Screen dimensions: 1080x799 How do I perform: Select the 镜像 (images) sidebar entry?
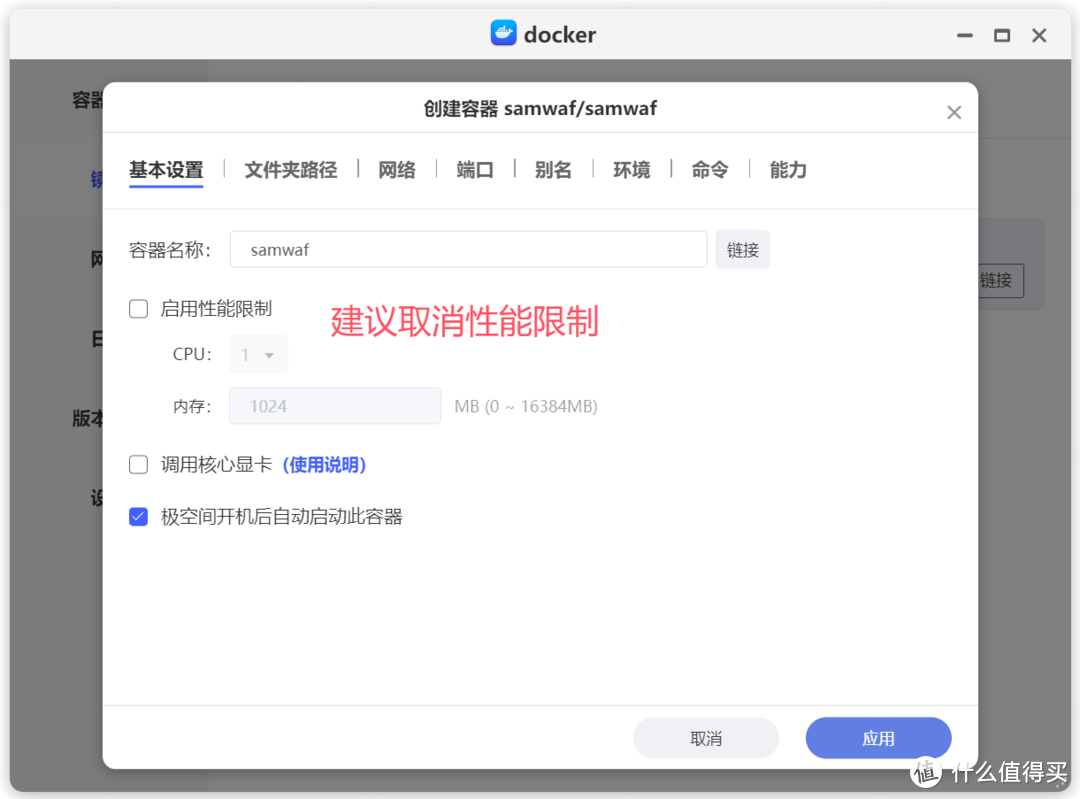tap(94, 178)
